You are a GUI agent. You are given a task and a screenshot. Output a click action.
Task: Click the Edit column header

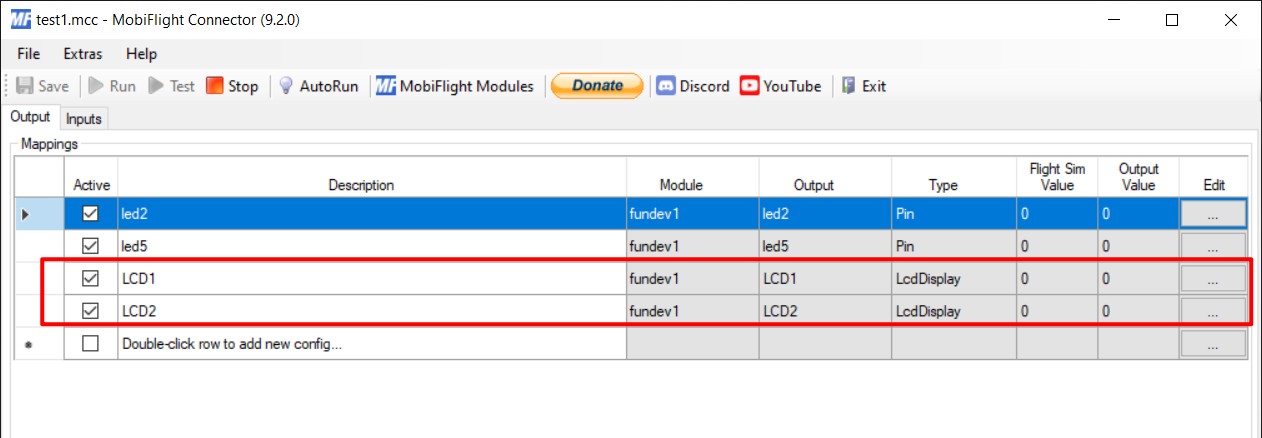(x=1213, y=177)
